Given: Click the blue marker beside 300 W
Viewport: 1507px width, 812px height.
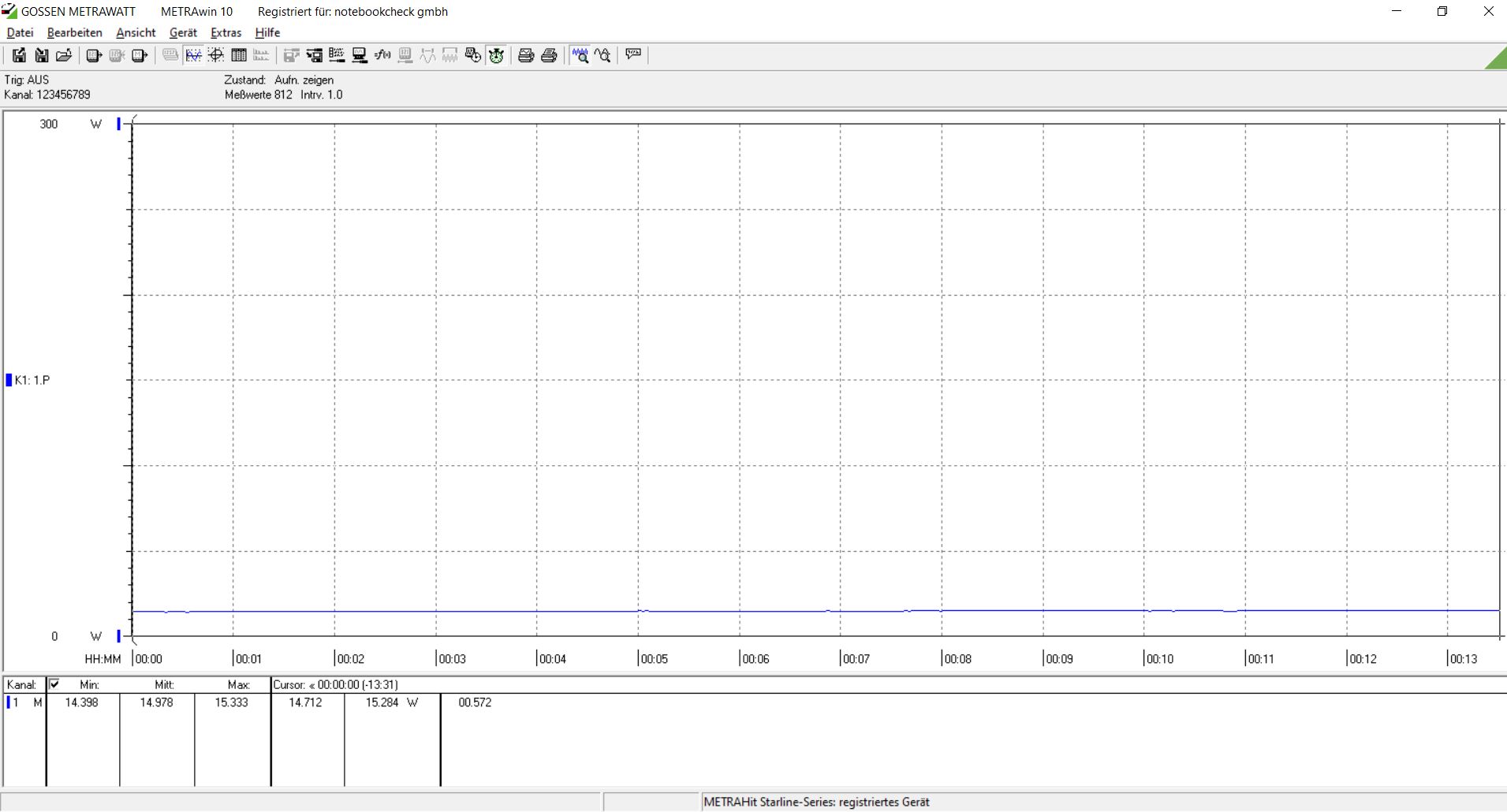Looking at the screenshot, I should [x=119, y=124].
